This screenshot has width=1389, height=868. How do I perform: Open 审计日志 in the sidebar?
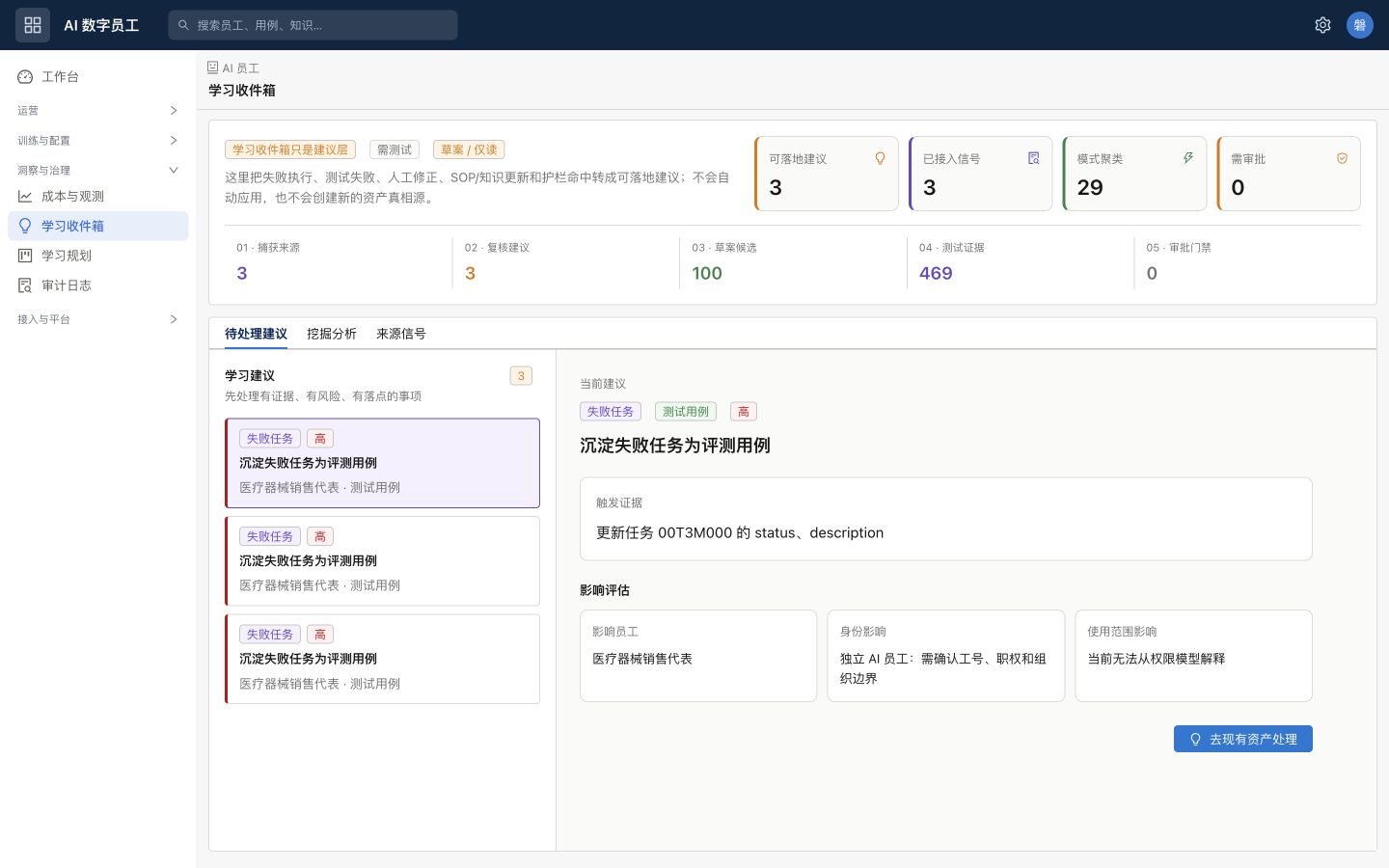pyautogui.click(x=97, y=285)
